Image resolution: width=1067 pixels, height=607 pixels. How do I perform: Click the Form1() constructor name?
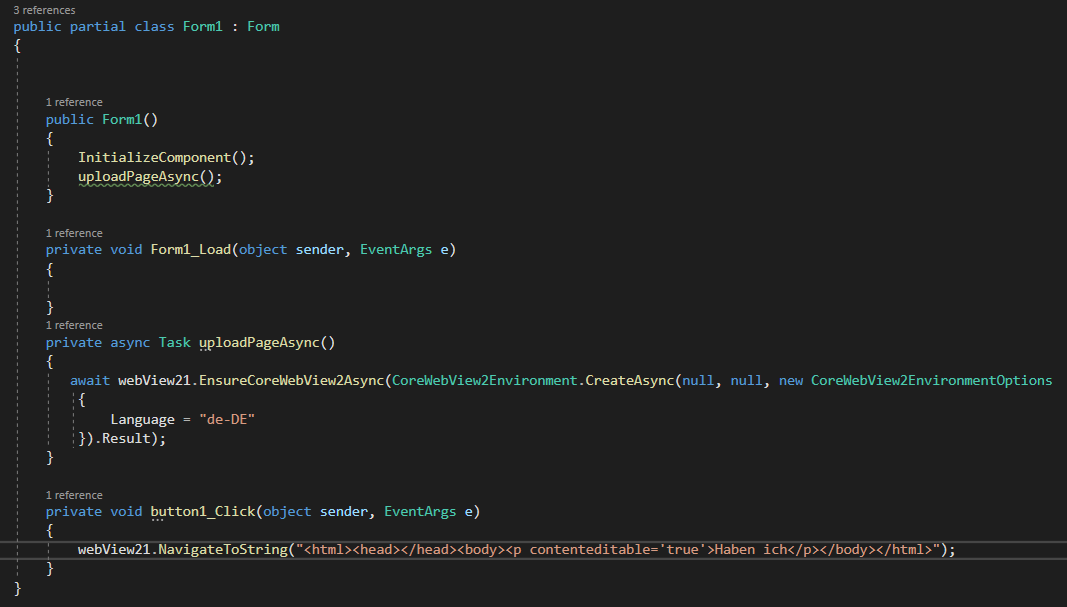[122, 120]
